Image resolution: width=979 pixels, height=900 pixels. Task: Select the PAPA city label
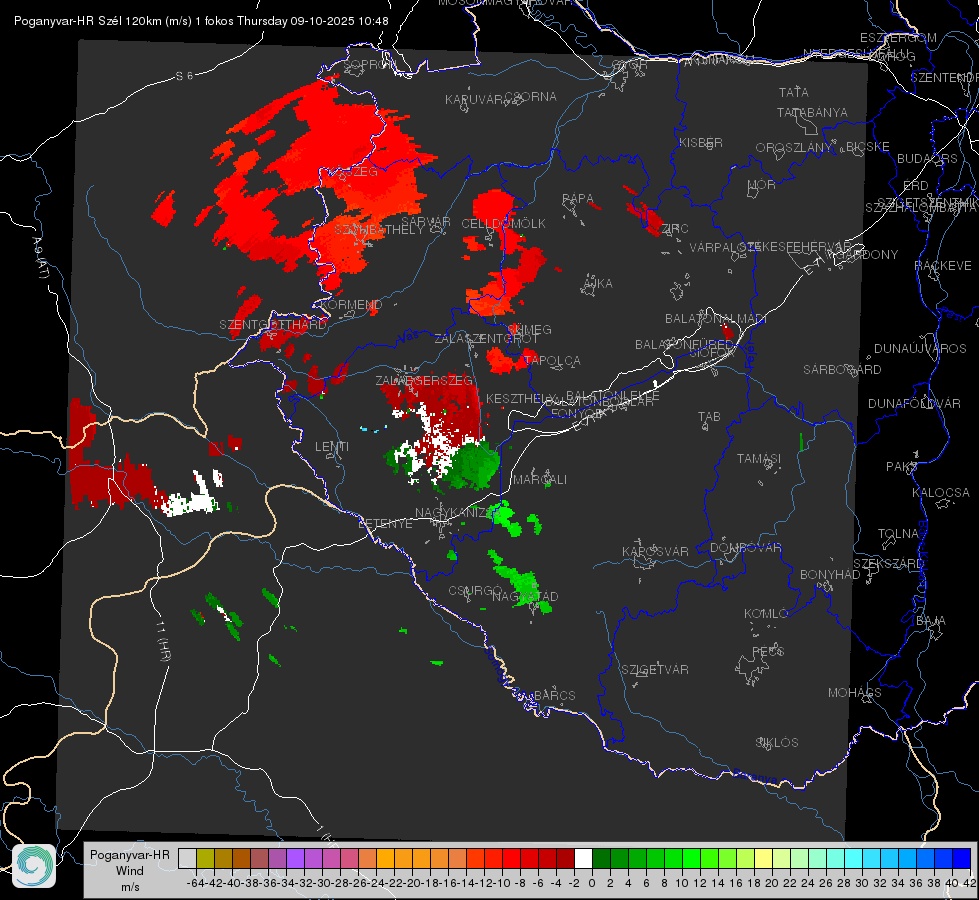pos(578,198)
